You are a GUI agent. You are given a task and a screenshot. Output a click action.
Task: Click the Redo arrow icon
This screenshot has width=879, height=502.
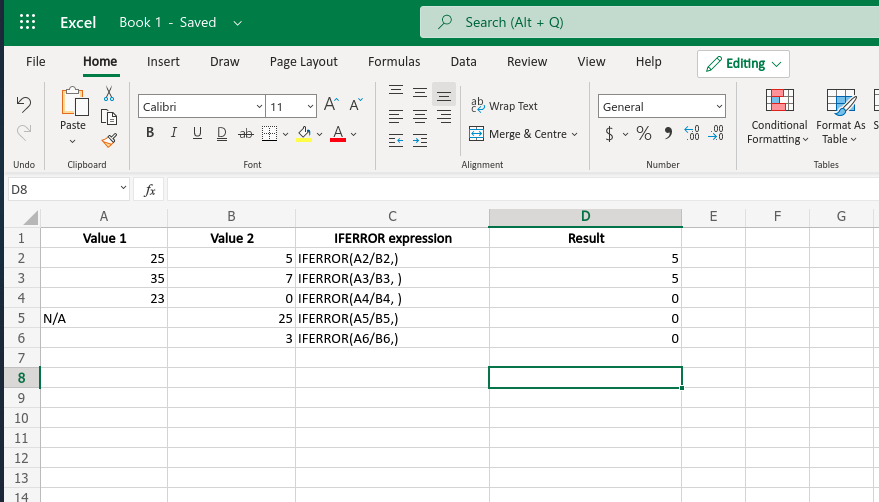(x=24, y=133)
